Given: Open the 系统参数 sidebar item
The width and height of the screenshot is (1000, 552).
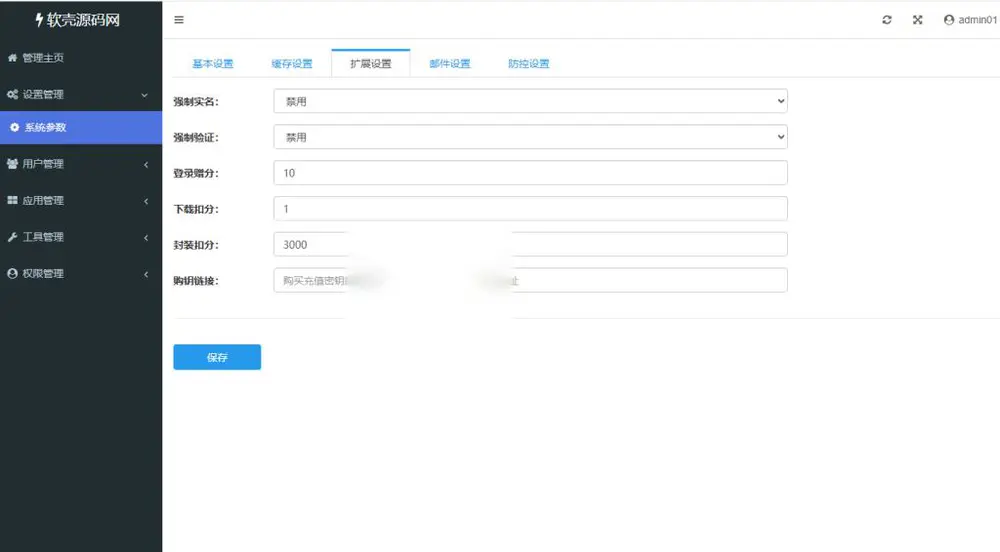Looking at the screenshot, I should click(x=81, y=127).
